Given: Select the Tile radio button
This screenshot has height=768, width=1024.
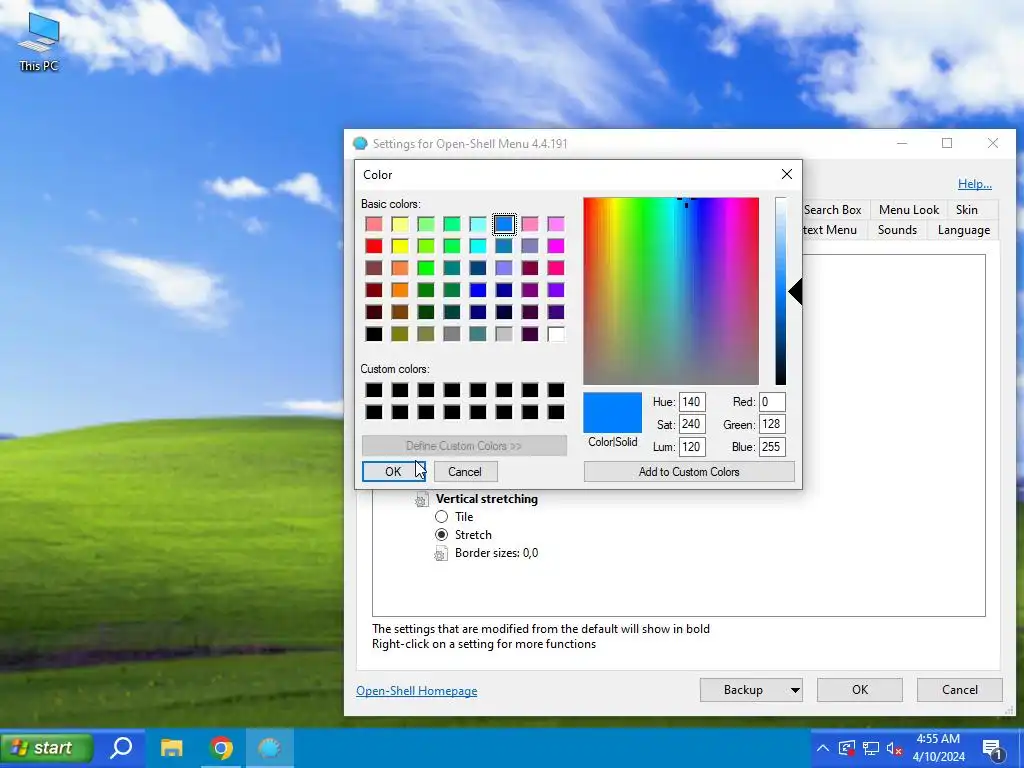Looking at the screenshot, I should tap(441, 517).
